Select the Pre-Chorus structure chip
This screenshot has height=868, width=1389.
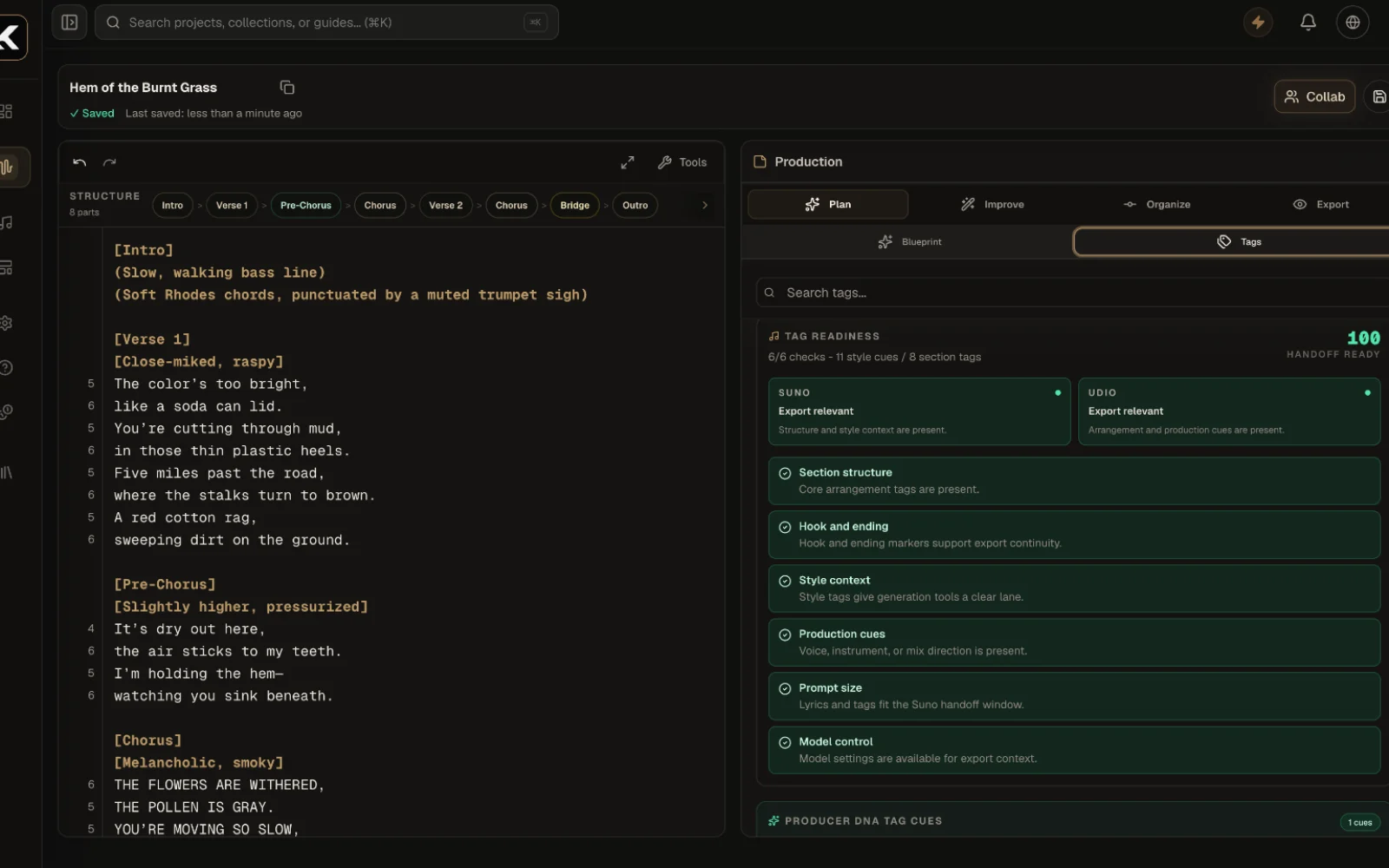pos(306,206)
